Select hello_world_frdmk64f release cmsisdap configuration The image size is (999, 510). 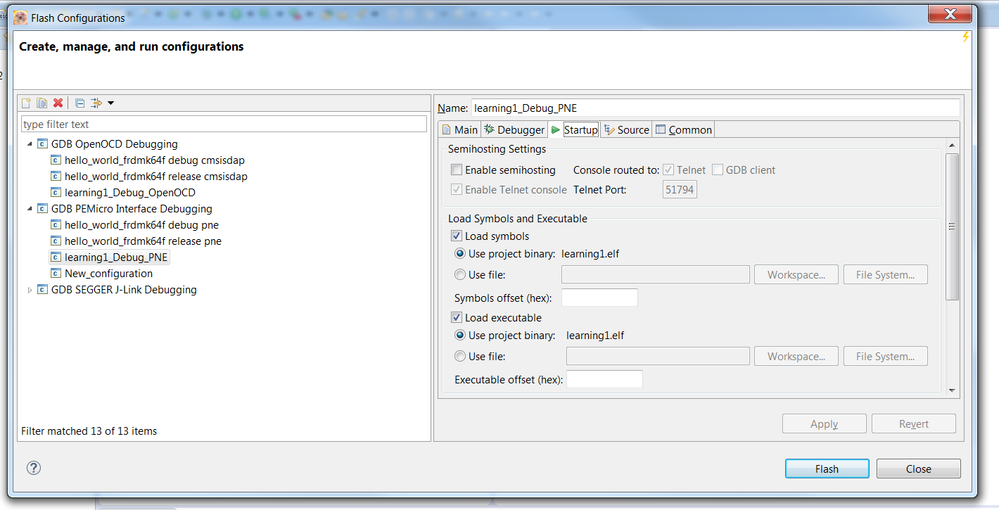point(155,177)
